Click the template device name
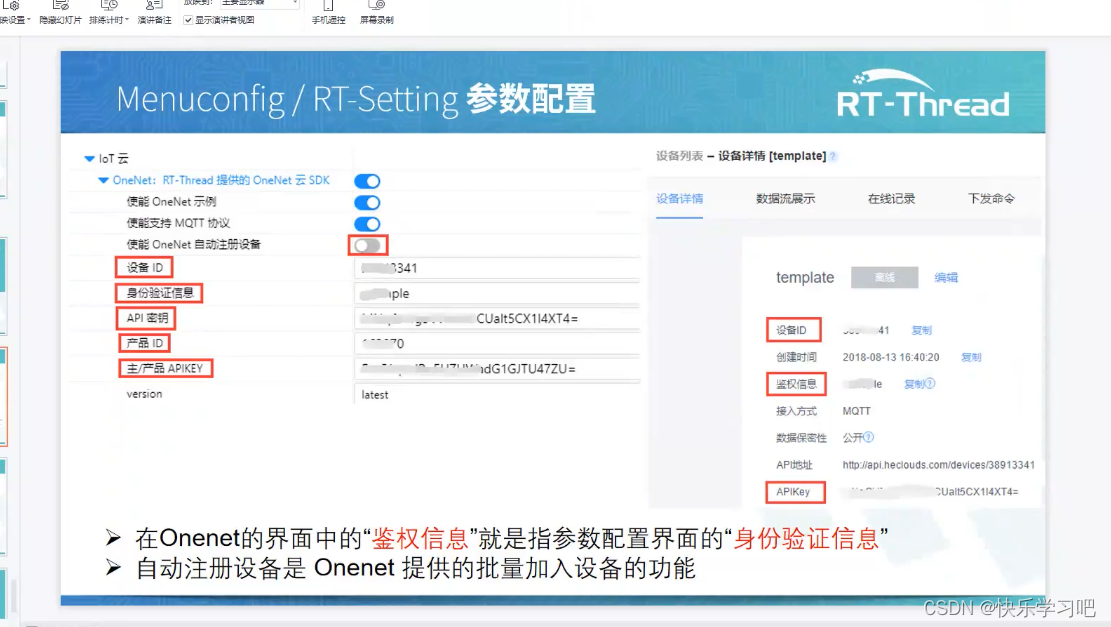 pyautogui.click(x=805, y=278)
